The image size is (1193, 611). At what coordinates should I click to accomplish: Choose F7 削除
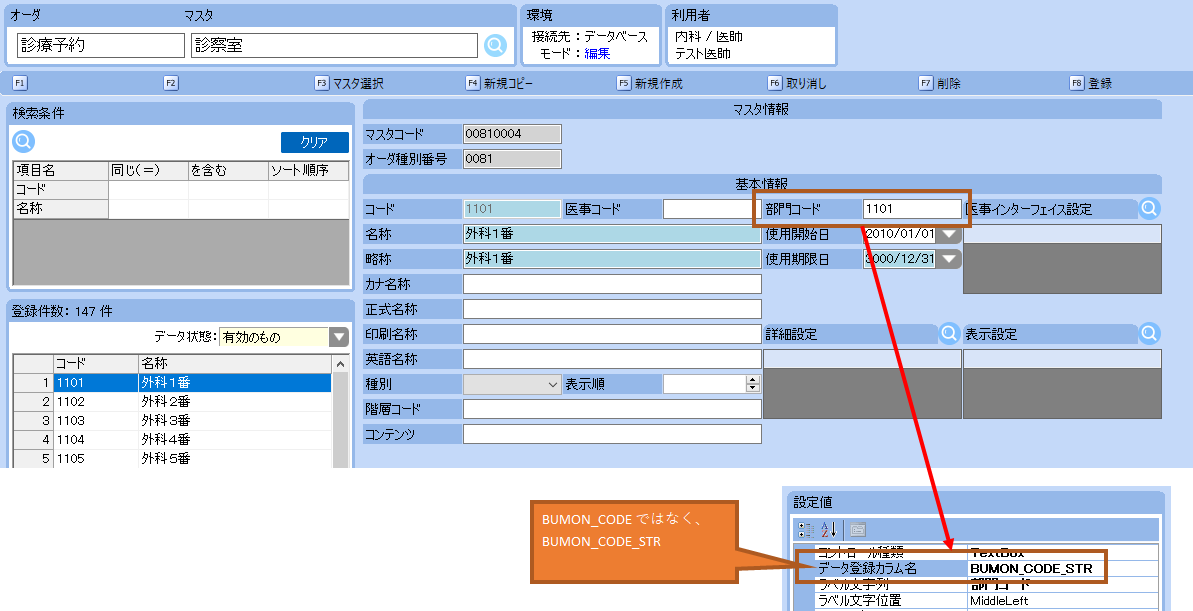940,83
